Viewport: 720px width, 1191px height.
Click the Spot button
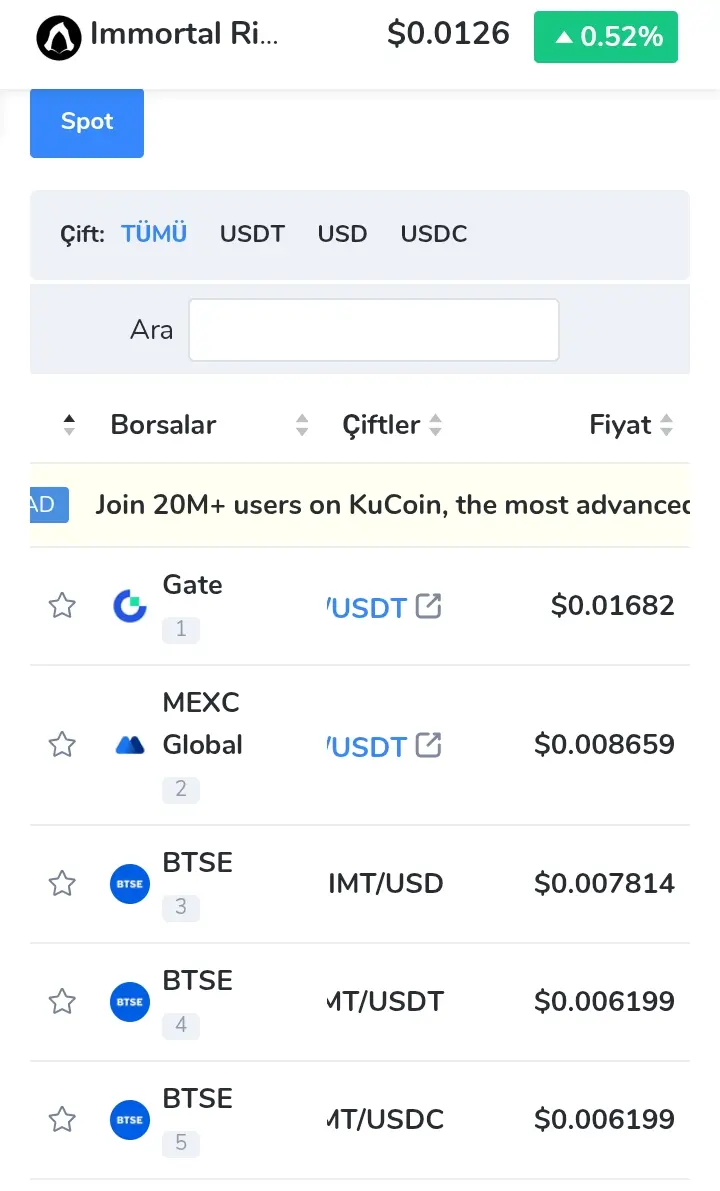(87, 122)
